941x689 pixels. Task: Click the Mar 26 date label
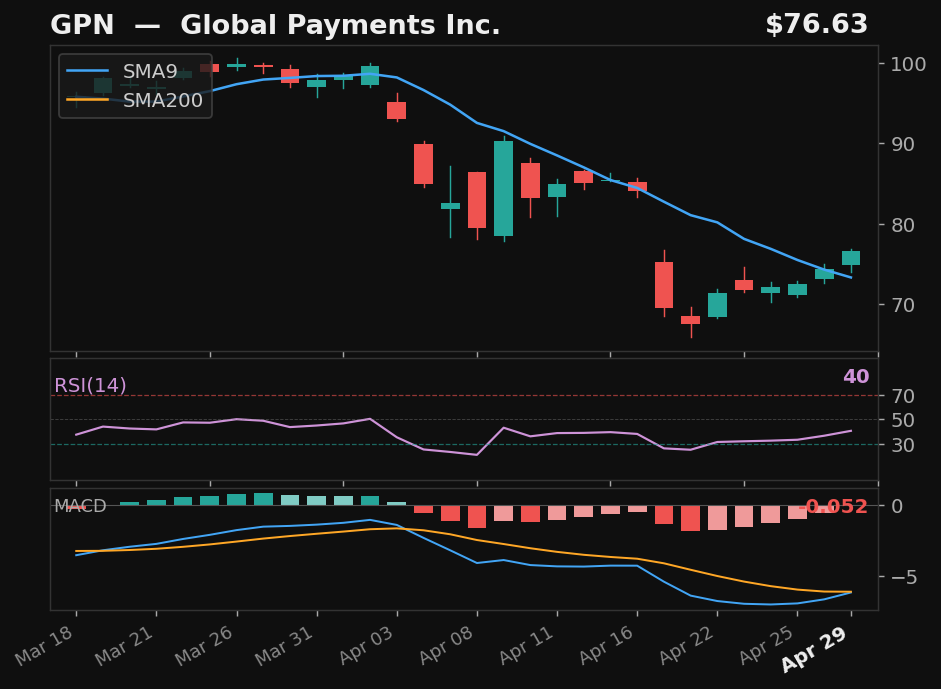(205, 645)
